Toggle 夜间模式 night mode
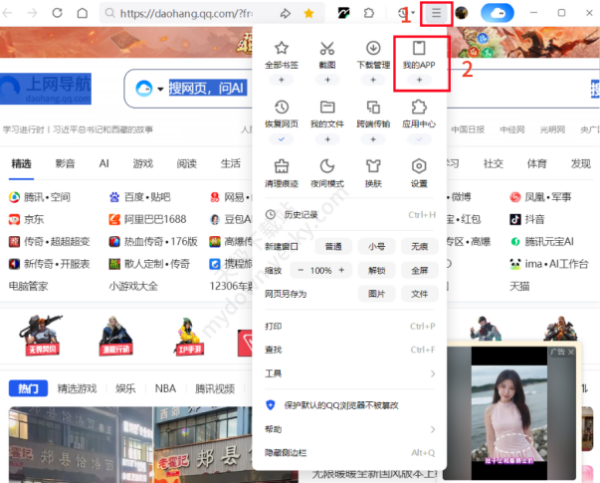Viewport: 600px width, 483px height. [x=327, y=166]
